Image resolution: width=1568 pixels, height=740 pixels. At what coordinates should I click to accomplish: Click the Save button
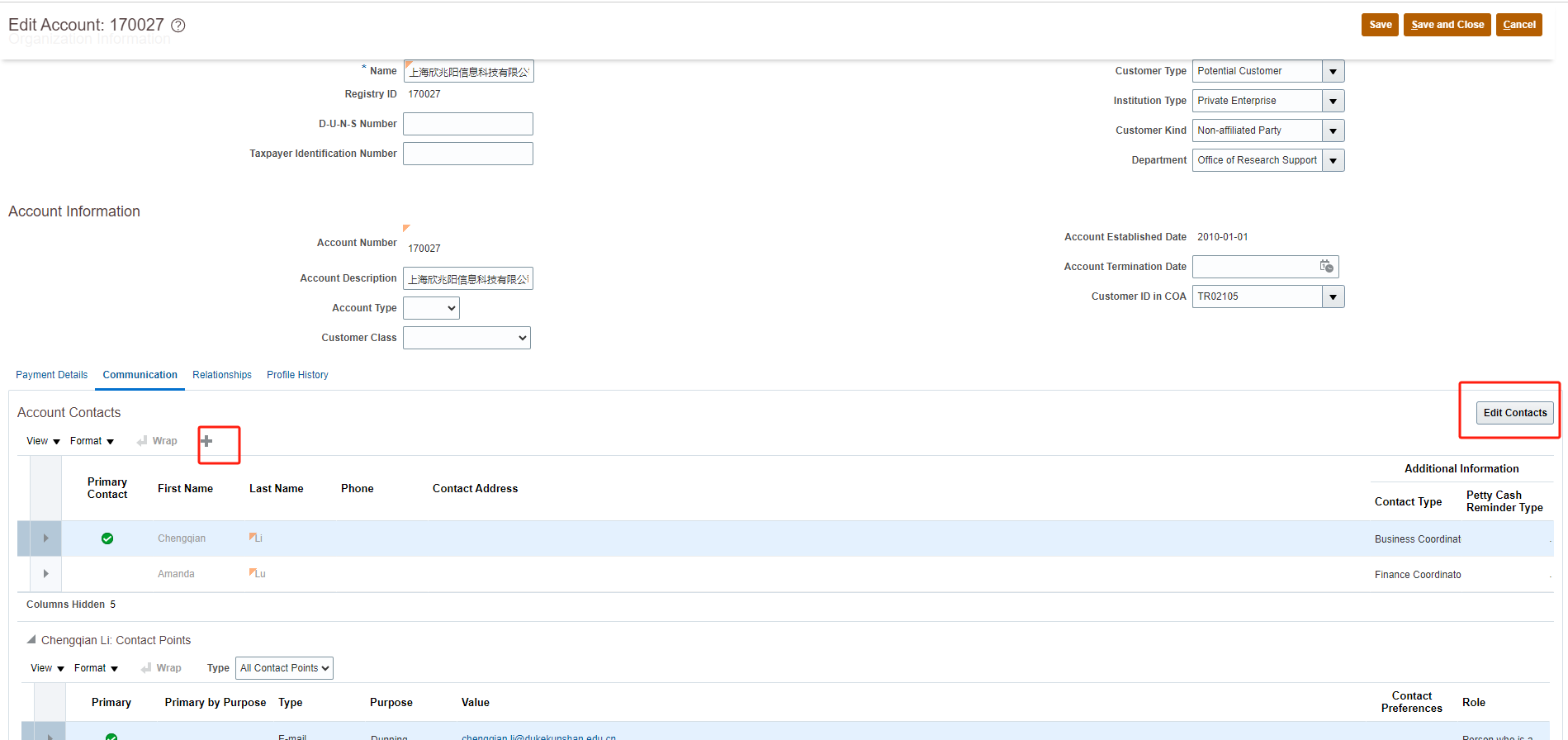pos(1380,25)
